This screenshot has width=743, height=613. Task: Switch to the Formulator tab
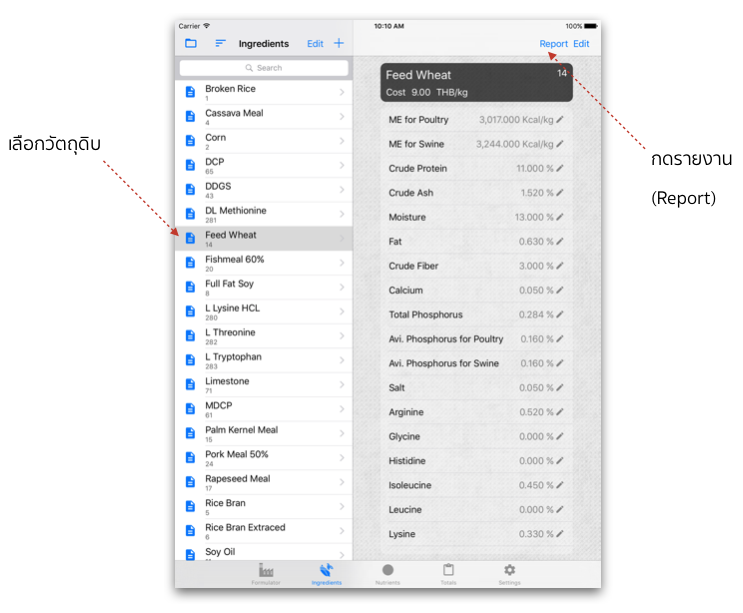click(x=266, y=574)
